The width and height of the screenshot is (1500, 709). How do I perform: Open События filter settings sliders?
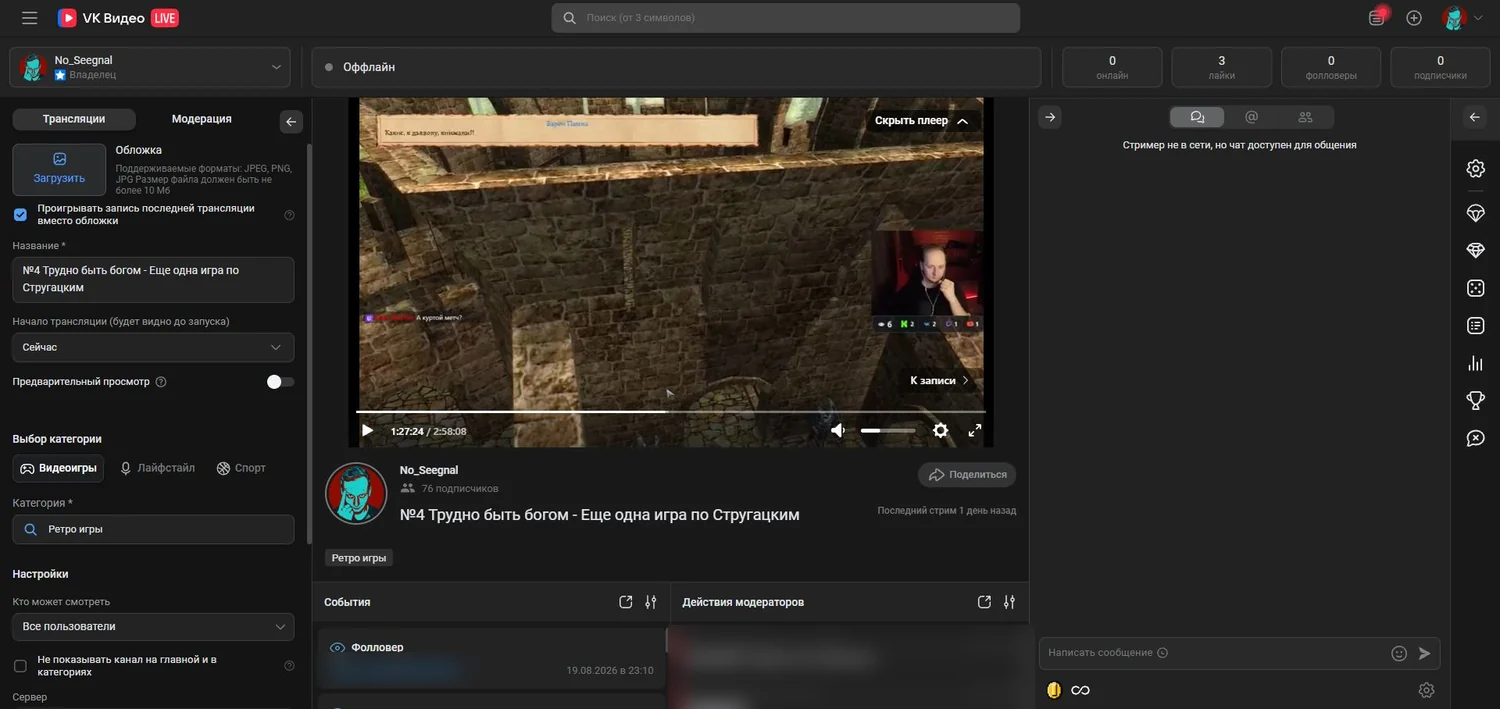coord(651,602)
